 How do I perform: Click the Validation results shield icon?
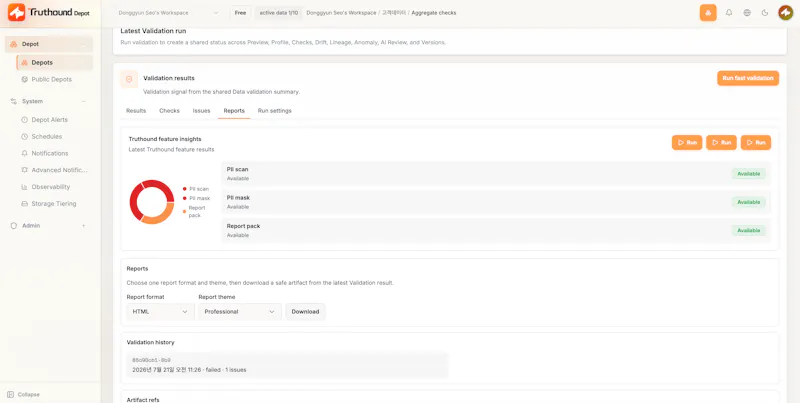point(129,79)
